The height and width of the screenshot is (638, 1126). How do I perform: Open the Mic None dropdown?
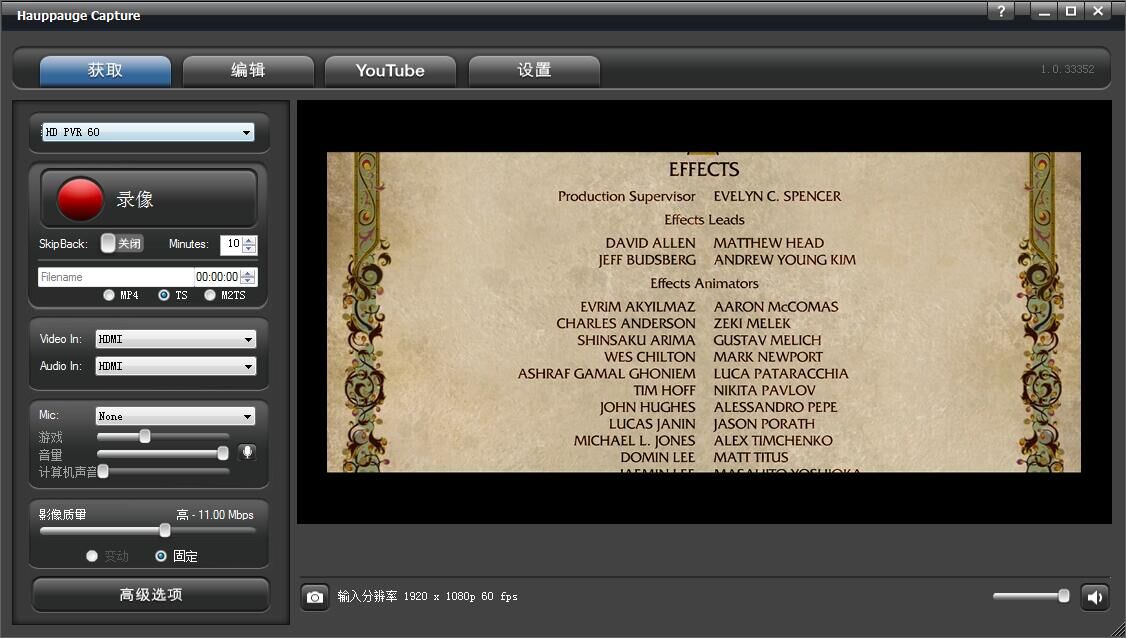(x=175, y=416)
